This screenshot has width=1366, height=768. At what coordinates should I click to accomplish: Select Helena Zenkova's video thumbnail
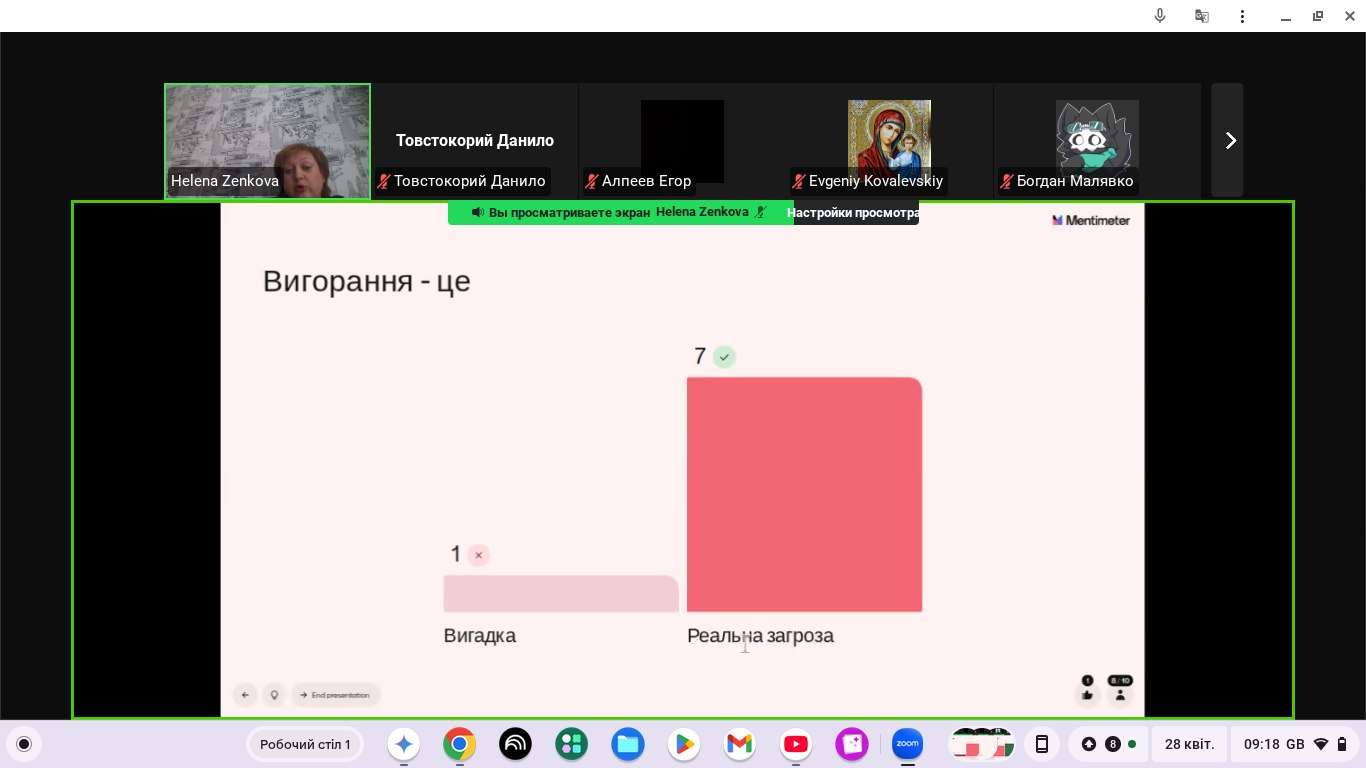coord(267,140)
